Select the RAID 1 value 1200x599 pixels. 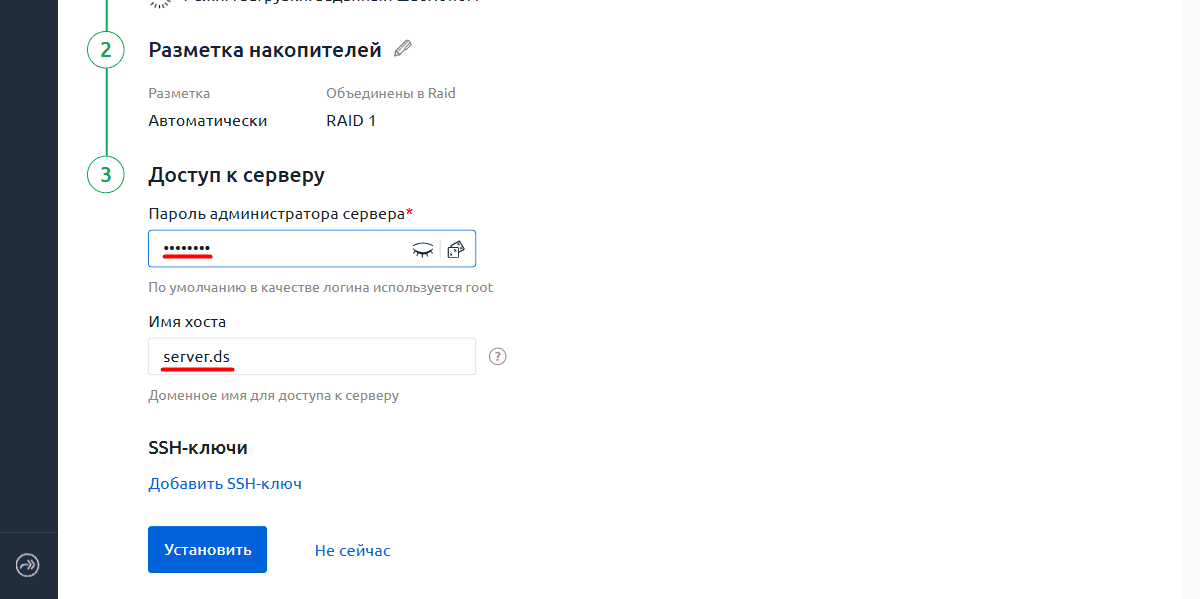pyautogui.click(x=351, y=121)
